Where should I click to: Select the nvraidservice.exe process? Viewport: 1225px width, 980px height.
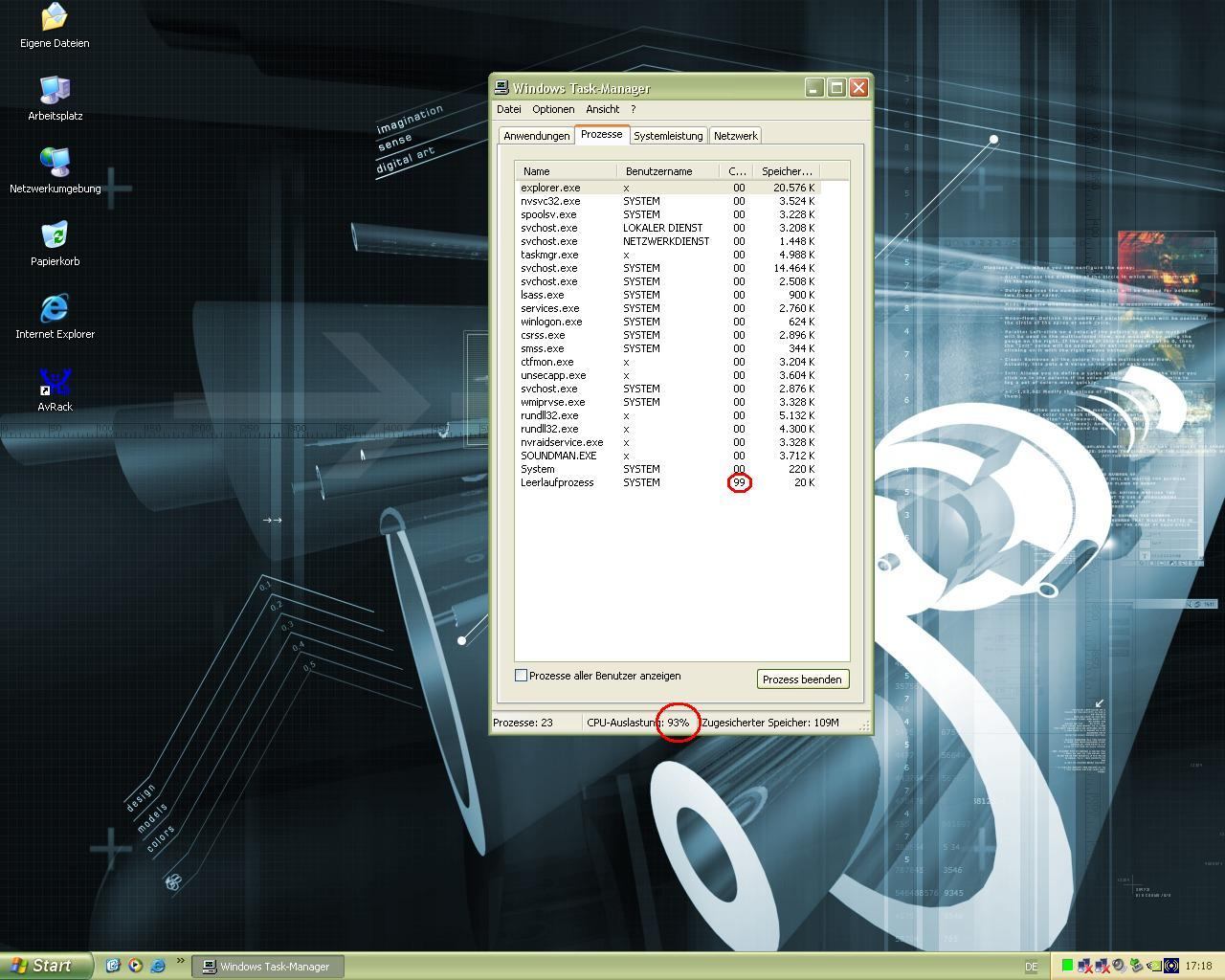click(x=668, y=442)
